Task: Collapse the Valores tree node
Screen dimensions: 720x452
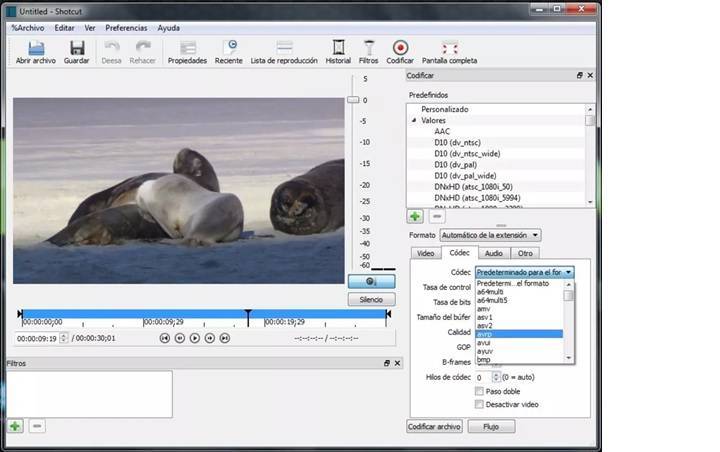Action: (x=414, y=120)
